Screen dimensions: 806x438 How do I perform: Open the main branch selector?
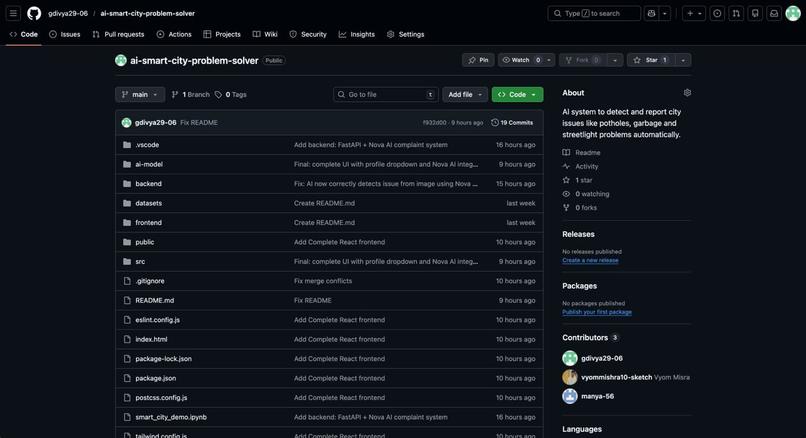point(140,95)
